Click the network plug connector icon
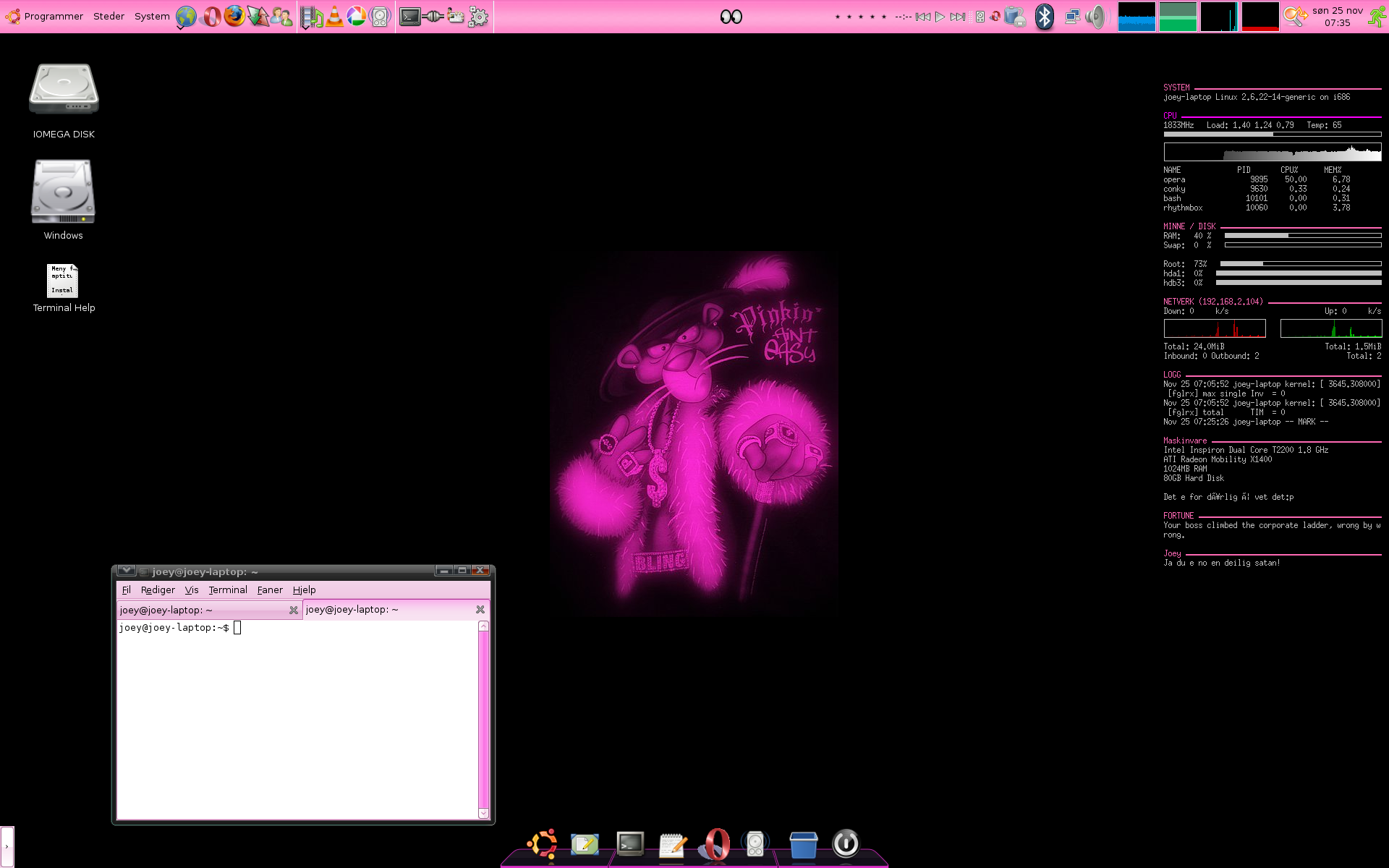This screenshot has width=1389, height=868. (433, 16)
